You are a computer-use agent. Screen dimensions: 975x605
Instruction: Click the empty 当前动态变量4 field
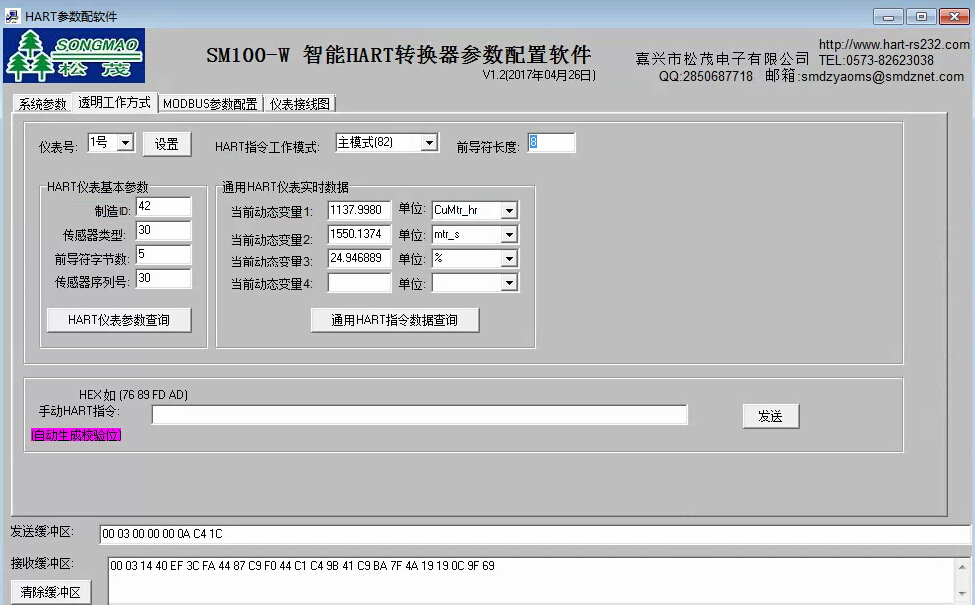coord(359,283)
